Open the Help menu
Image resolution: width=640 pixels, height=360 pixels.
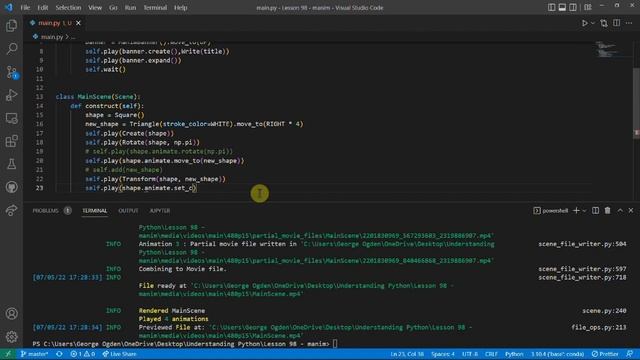point(180,7)
